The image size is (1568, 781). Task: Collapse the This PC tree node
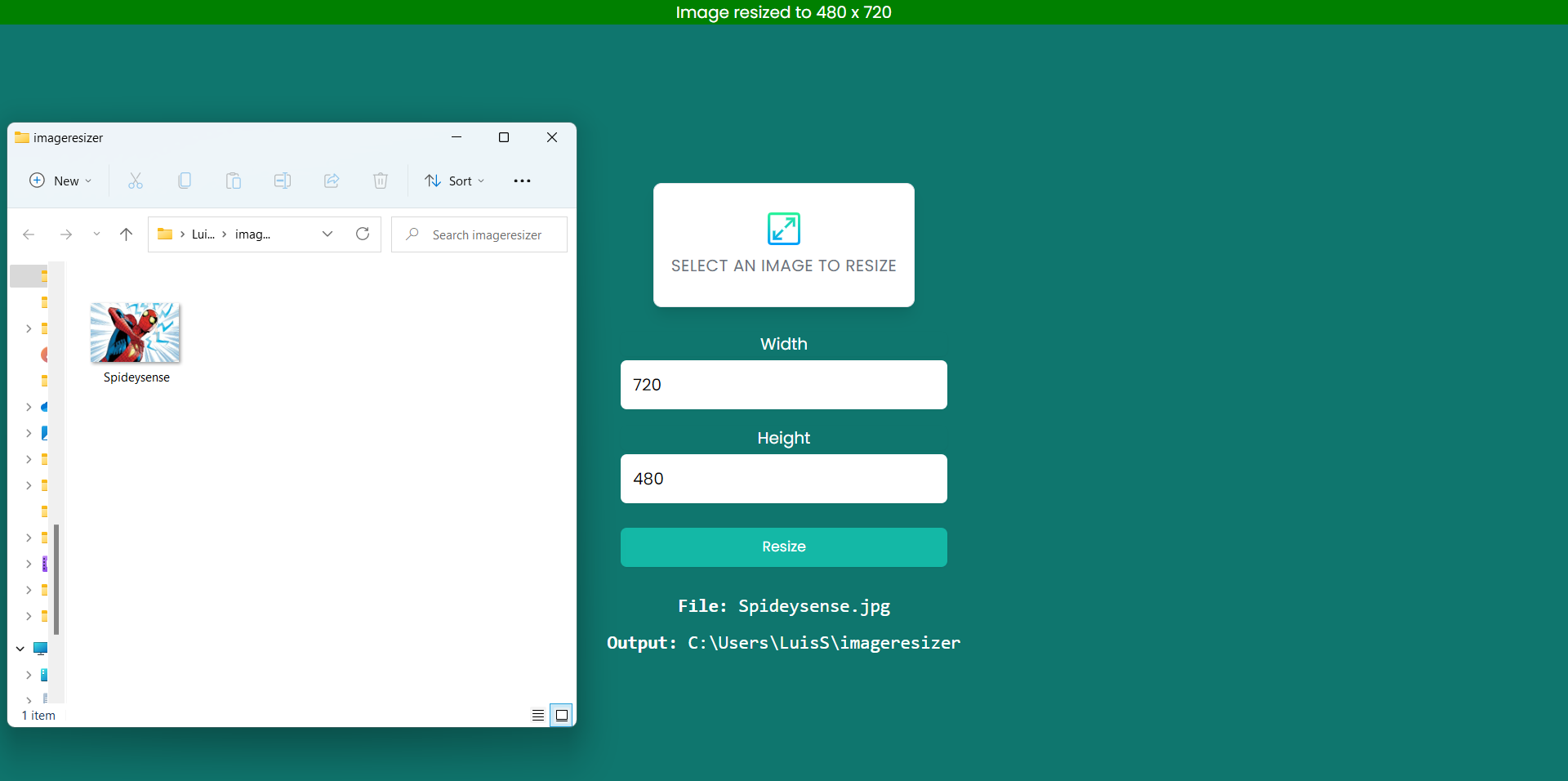tap(20, 649)
